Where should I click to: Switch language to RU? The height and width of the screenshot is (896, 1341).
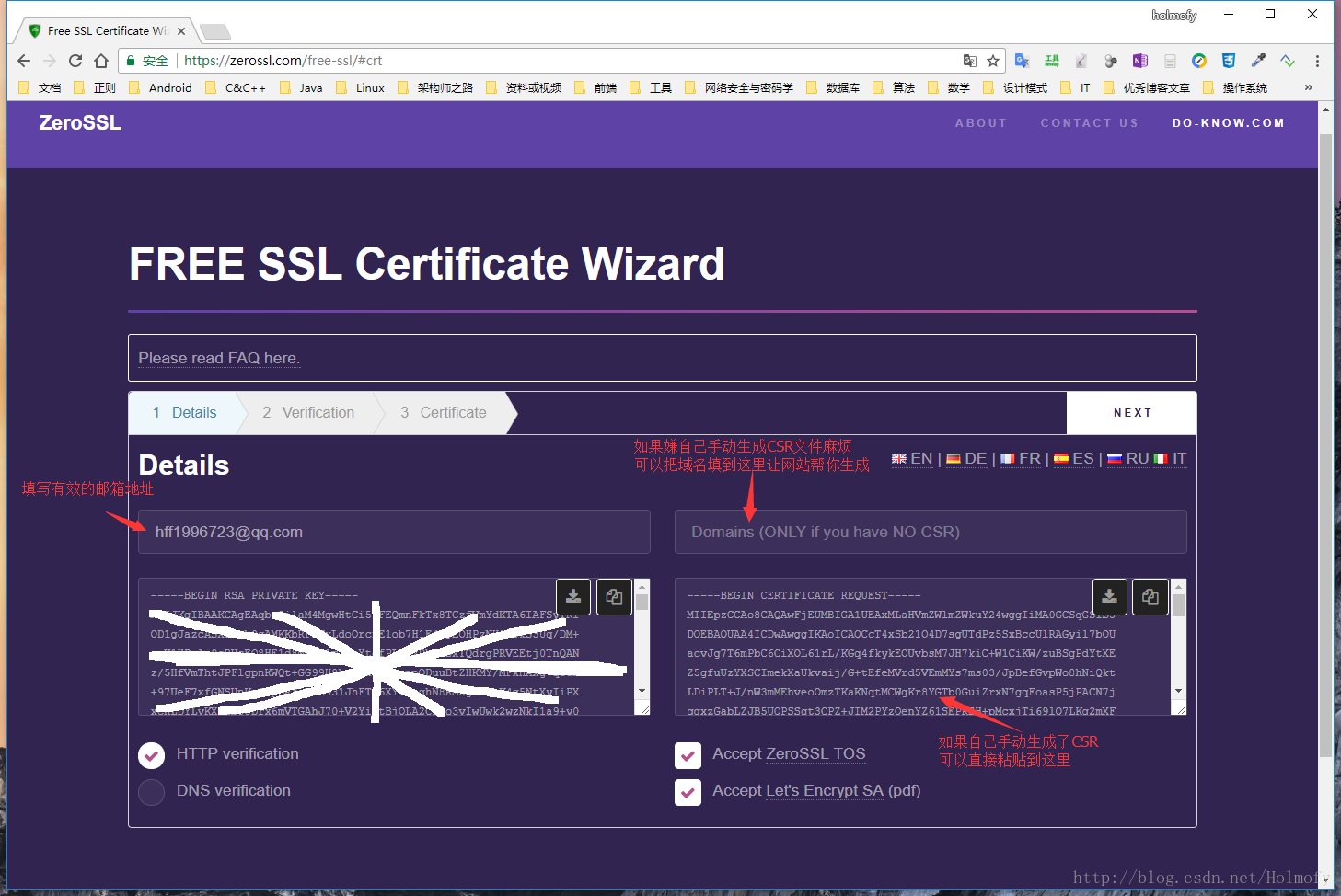click(x=1128, y=458)
